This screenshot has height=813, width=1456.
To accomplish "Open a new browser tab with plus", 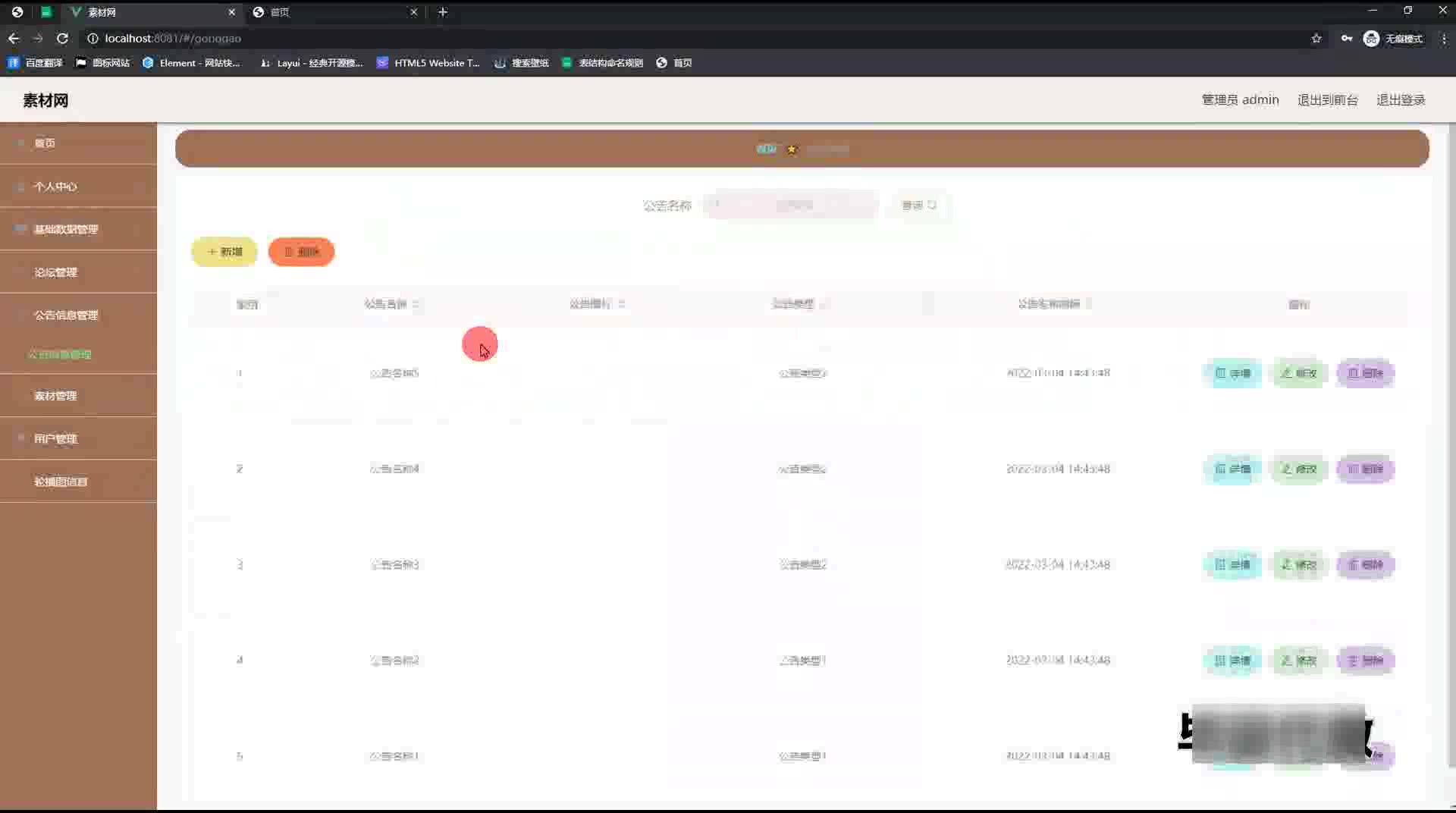I will 443,12.
